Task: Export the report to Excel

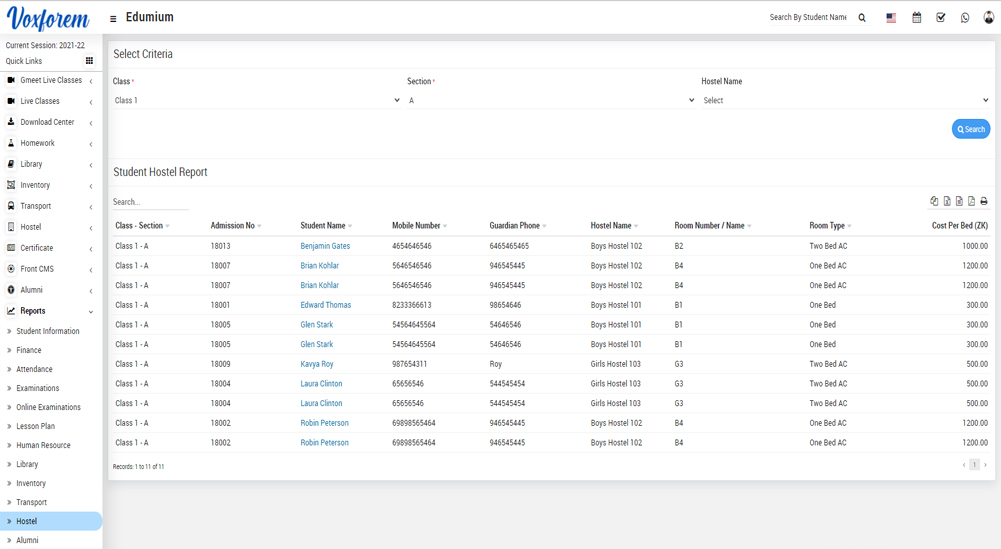Action: click(947, 201)
